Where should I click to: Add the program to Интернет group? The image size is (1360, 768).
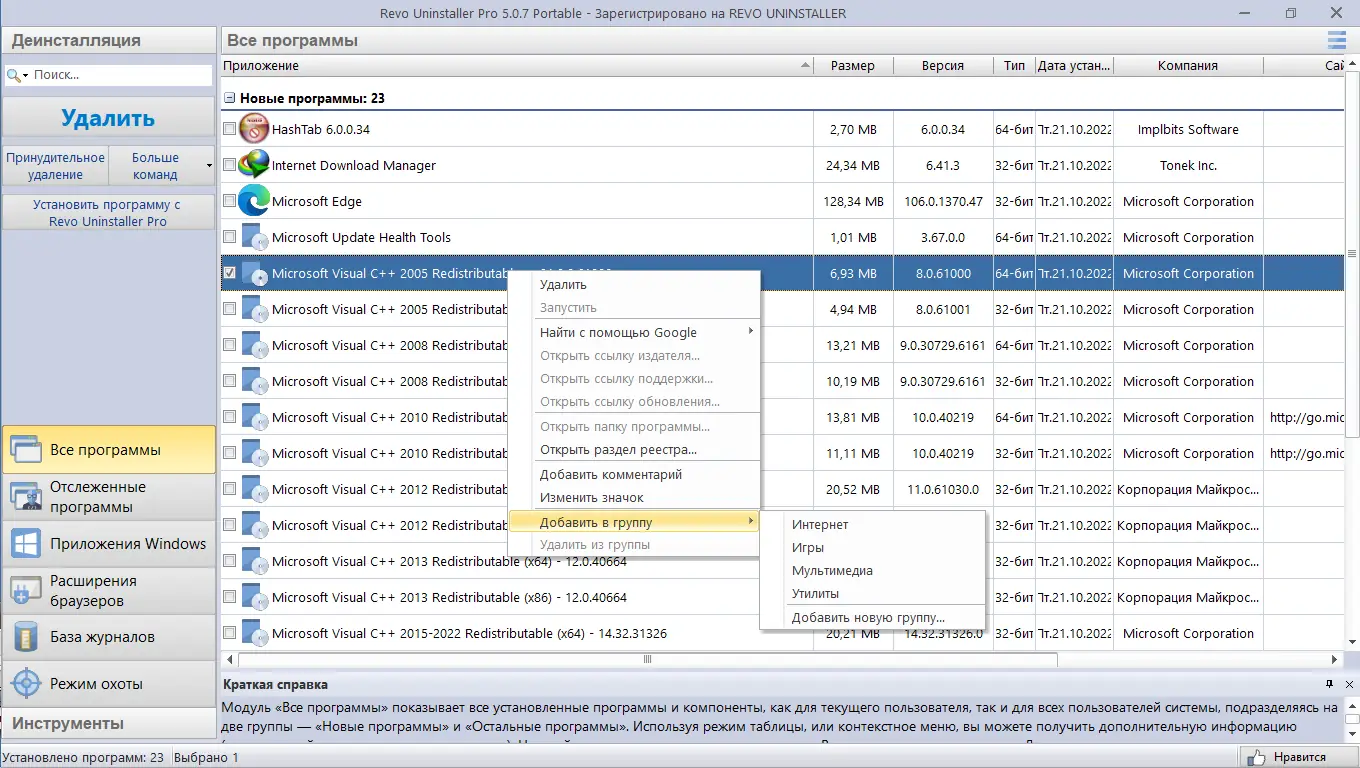pos(873,525)
